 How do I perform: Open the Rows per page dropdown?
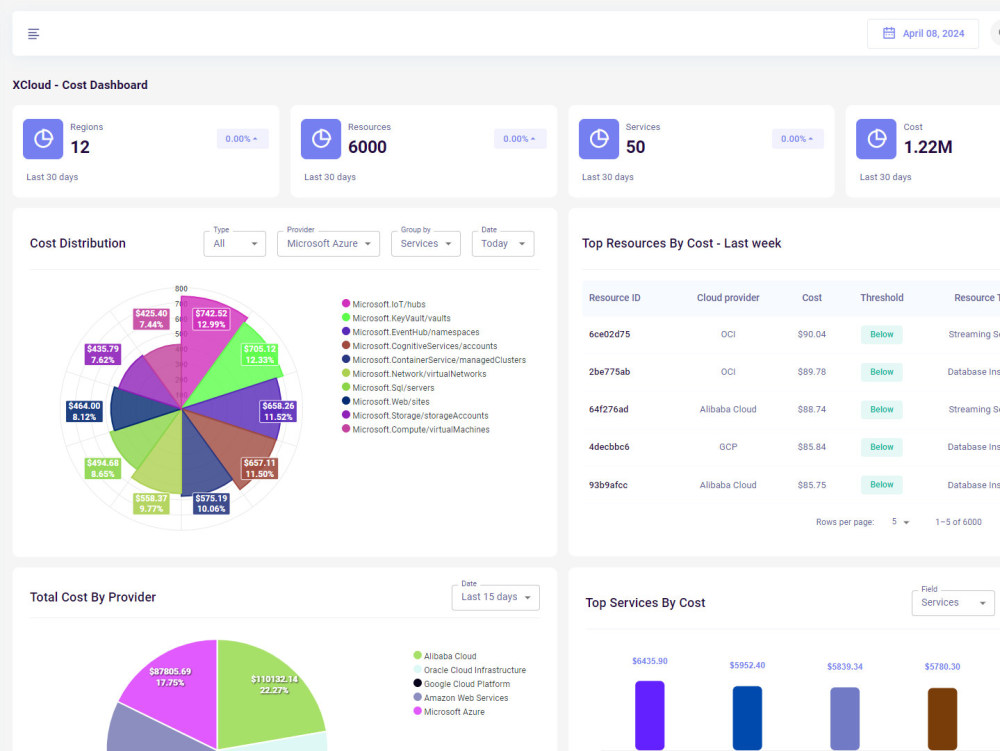900,522
